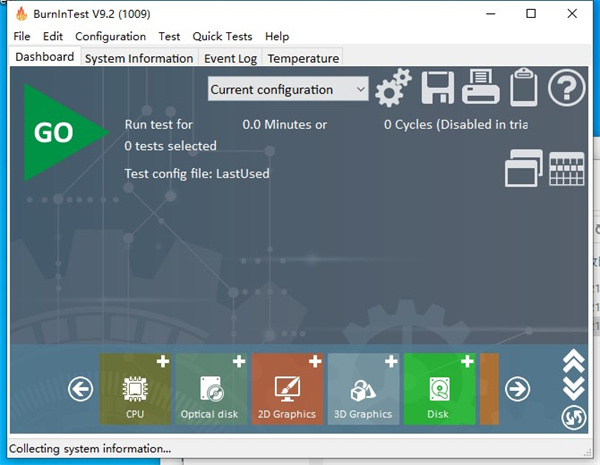Click the double up chevron arrow
Screen dimensions: 600x465
pos(574,360)
